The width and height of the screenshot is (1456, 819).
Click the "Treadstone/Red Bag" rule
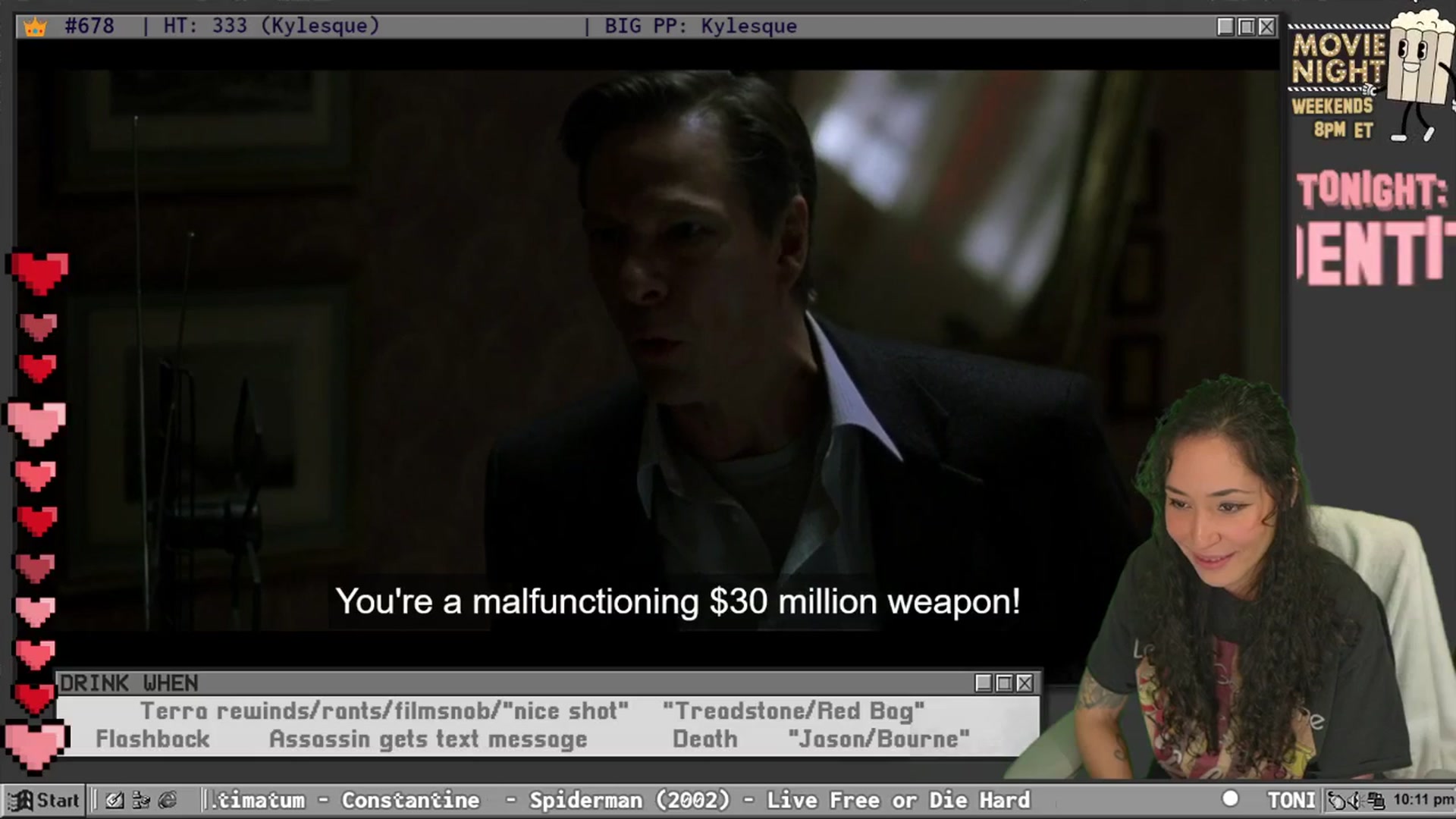793,711
